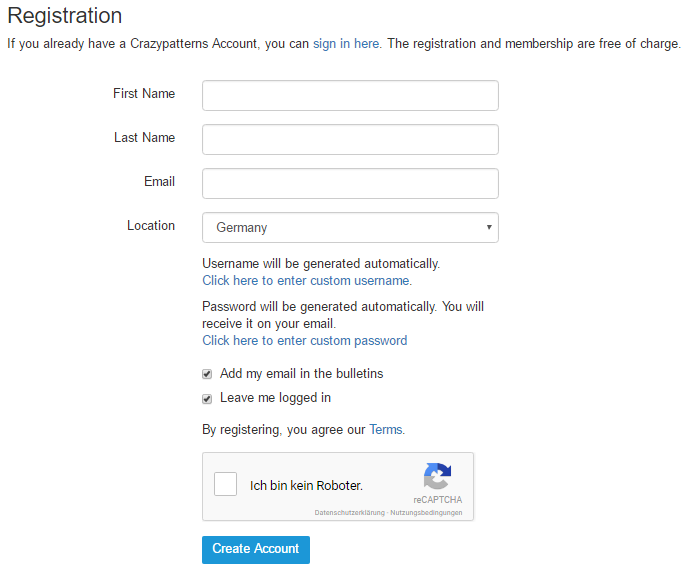
Task: Click the Location dropdown arrow
Action: coord(489,227)
